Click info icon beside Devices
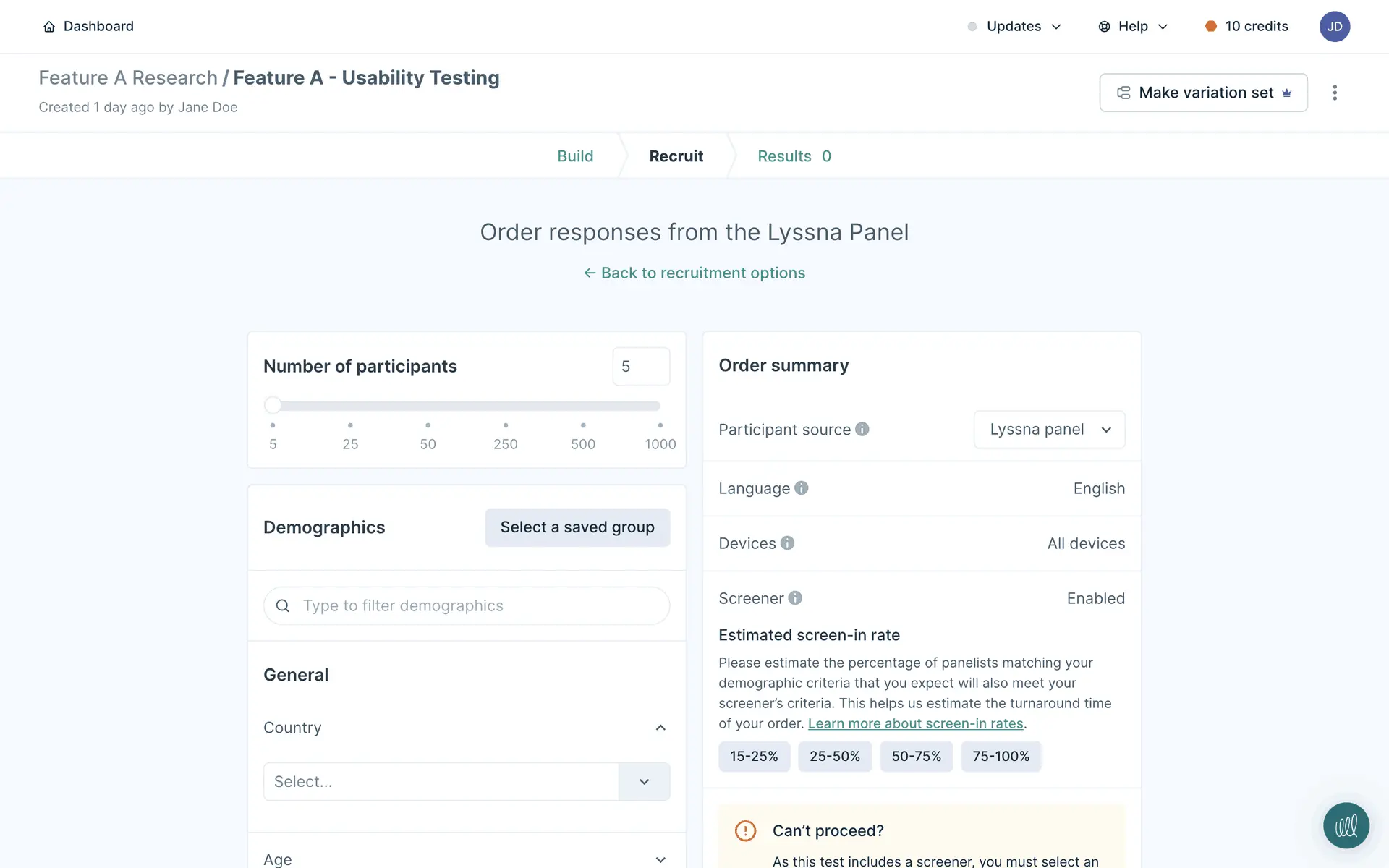This screenshot has width=1389, height=868. tap(787, 543)
